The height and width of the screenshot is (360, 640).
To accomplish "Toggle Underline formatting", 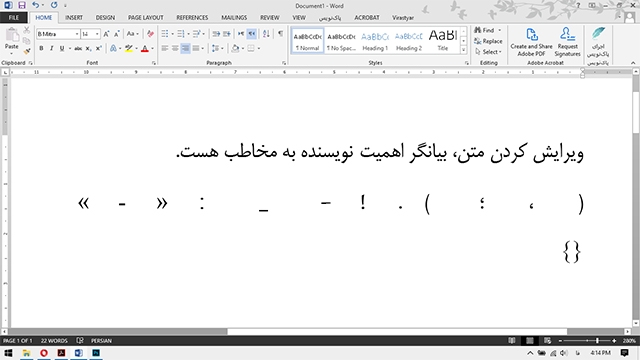I will click(62, 49).
